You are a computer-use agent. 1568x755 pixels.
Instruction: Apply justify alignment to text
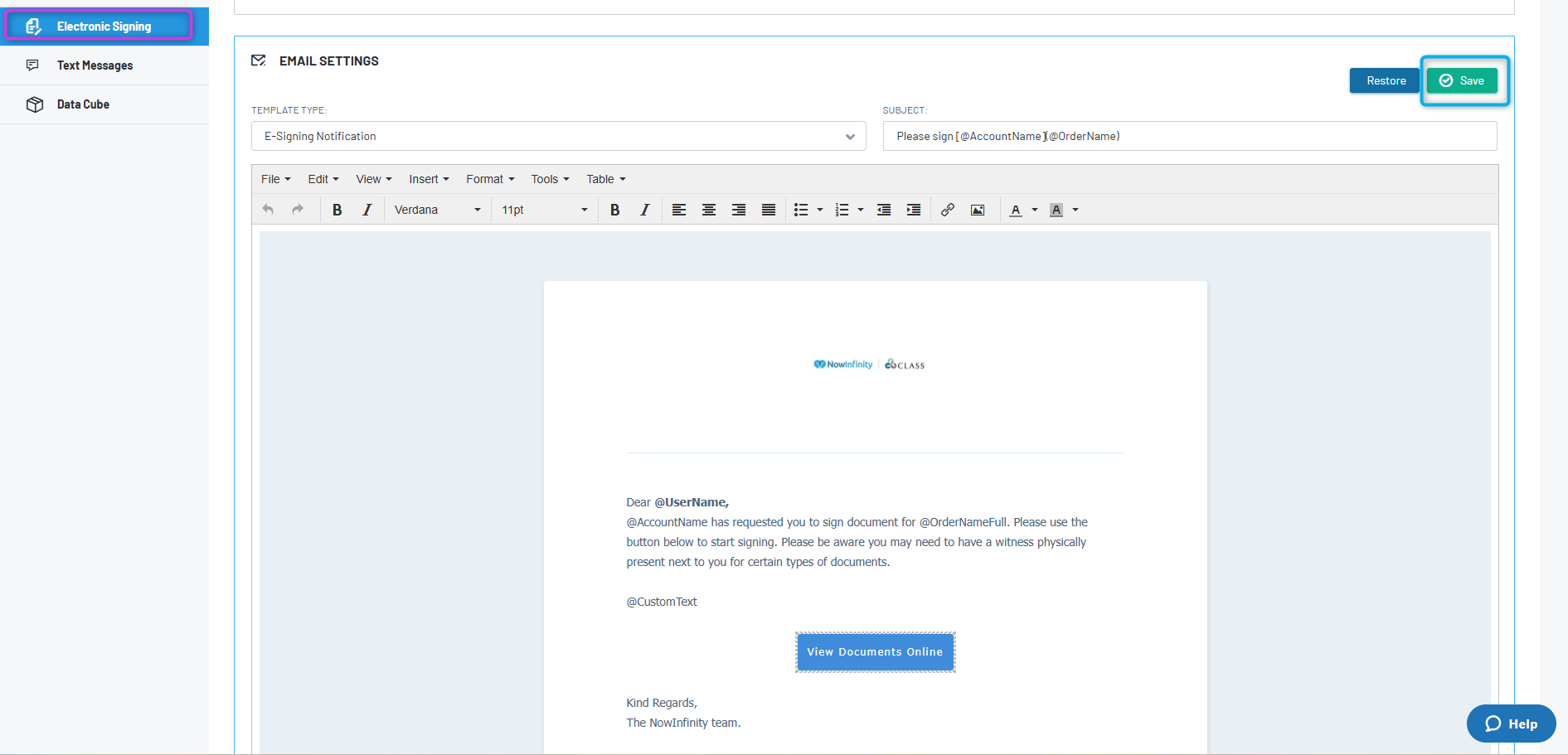coord(769,210)
